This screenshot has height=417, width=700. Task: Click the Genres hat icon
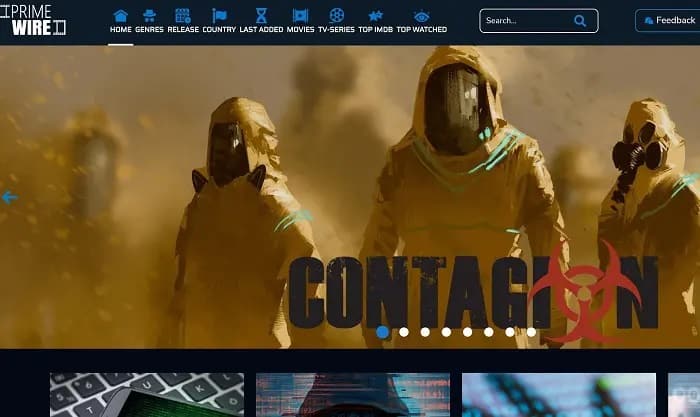coord(149,16)
